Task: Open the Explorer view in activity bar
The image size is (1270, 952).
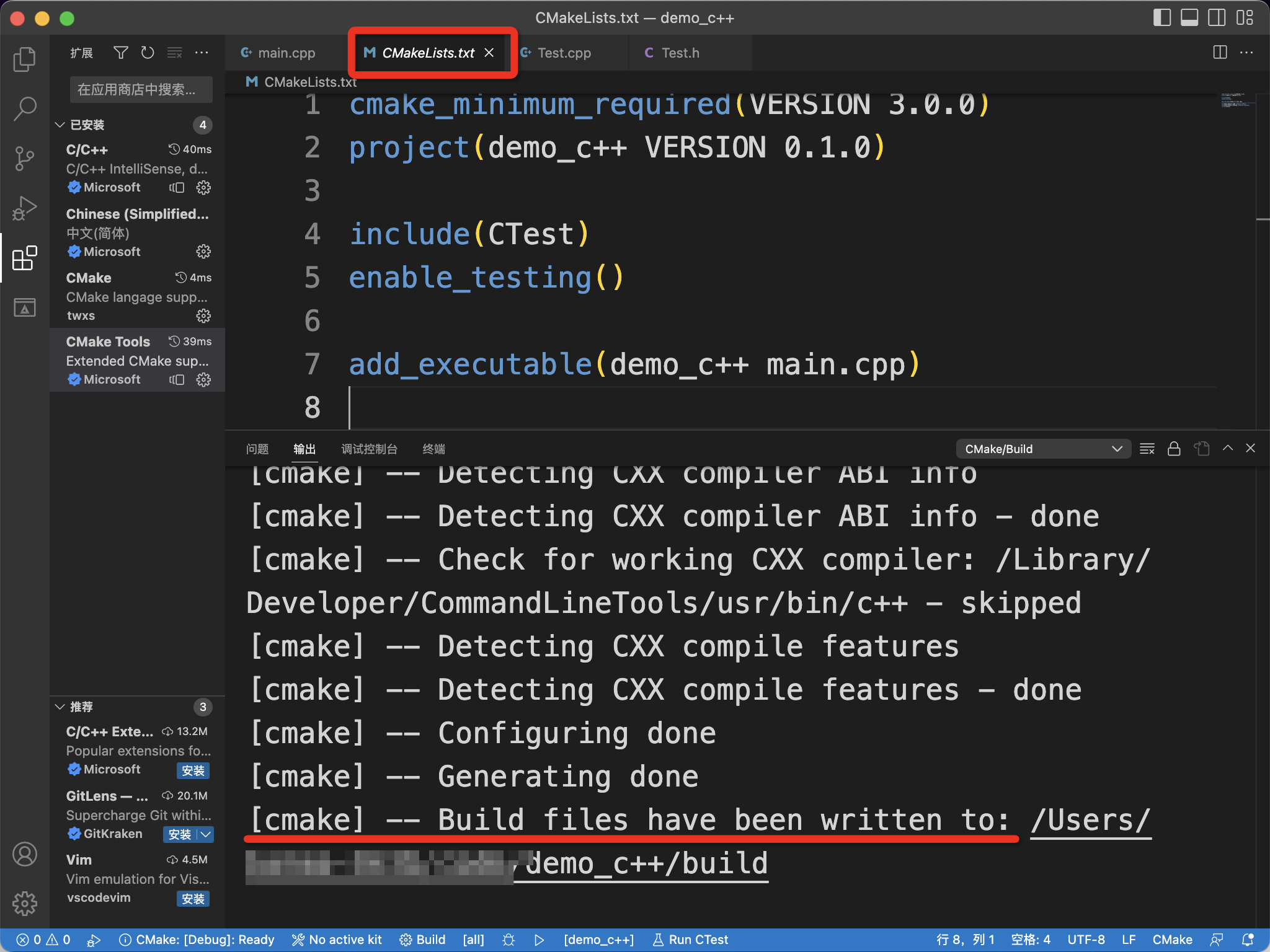Action: pos(25,59)
